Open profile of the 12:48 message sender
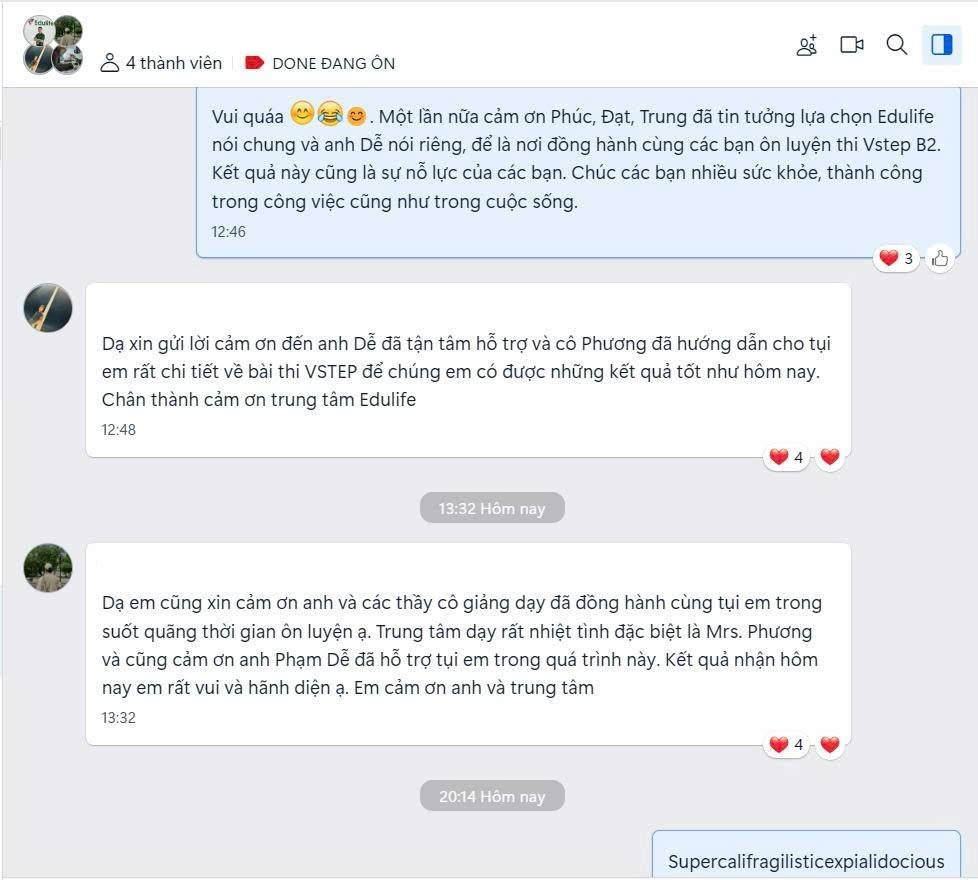Viewport: 978px width, 880px height. [x=48, y=308]
